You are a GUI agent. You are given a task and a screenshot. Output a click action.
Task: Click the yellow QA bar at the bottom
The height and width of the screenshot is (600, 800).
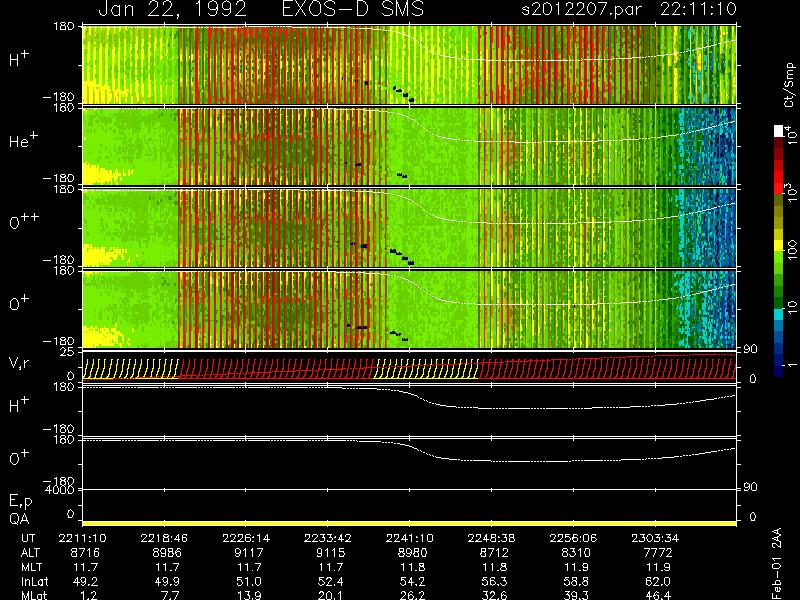tap(409, 523)
